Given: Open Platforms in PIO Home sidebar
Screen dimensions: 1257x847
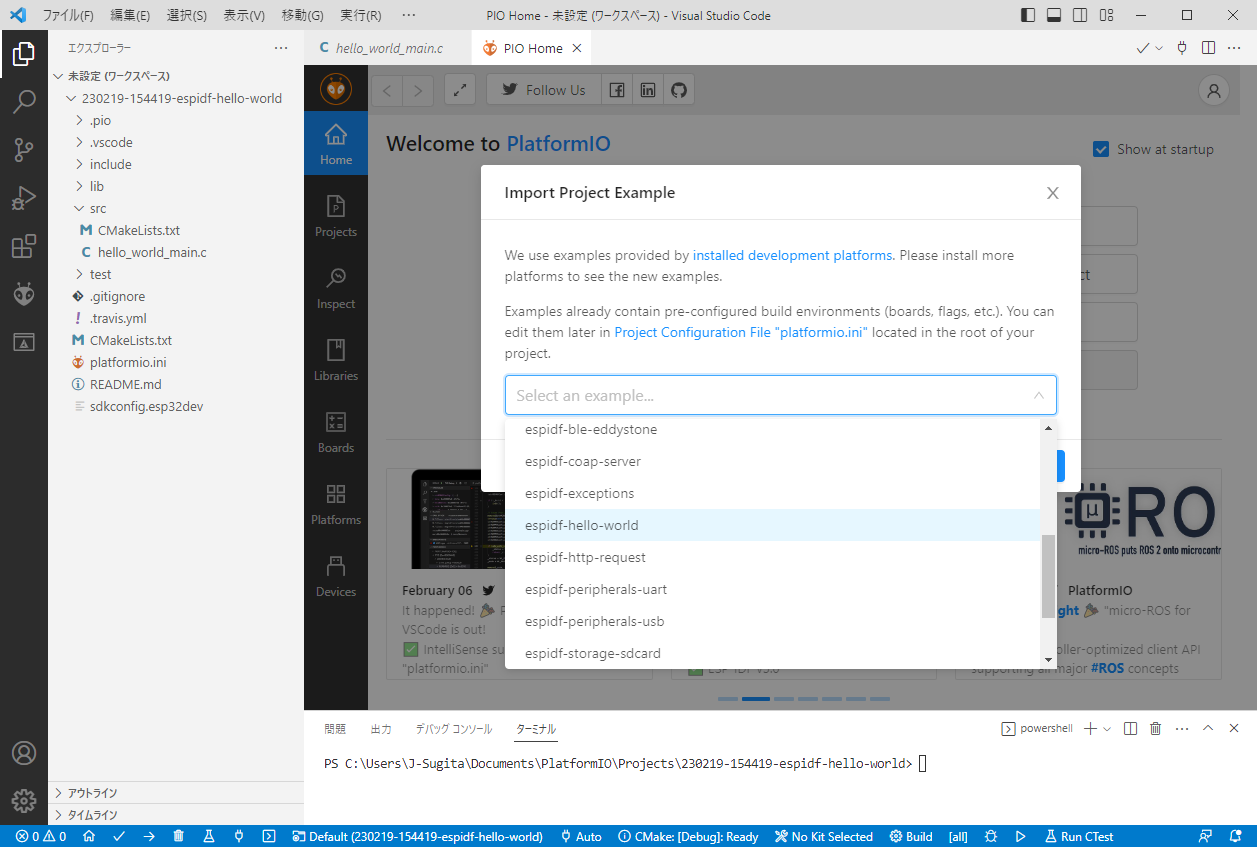Looking at the screenshot, I should click(336, 504).
